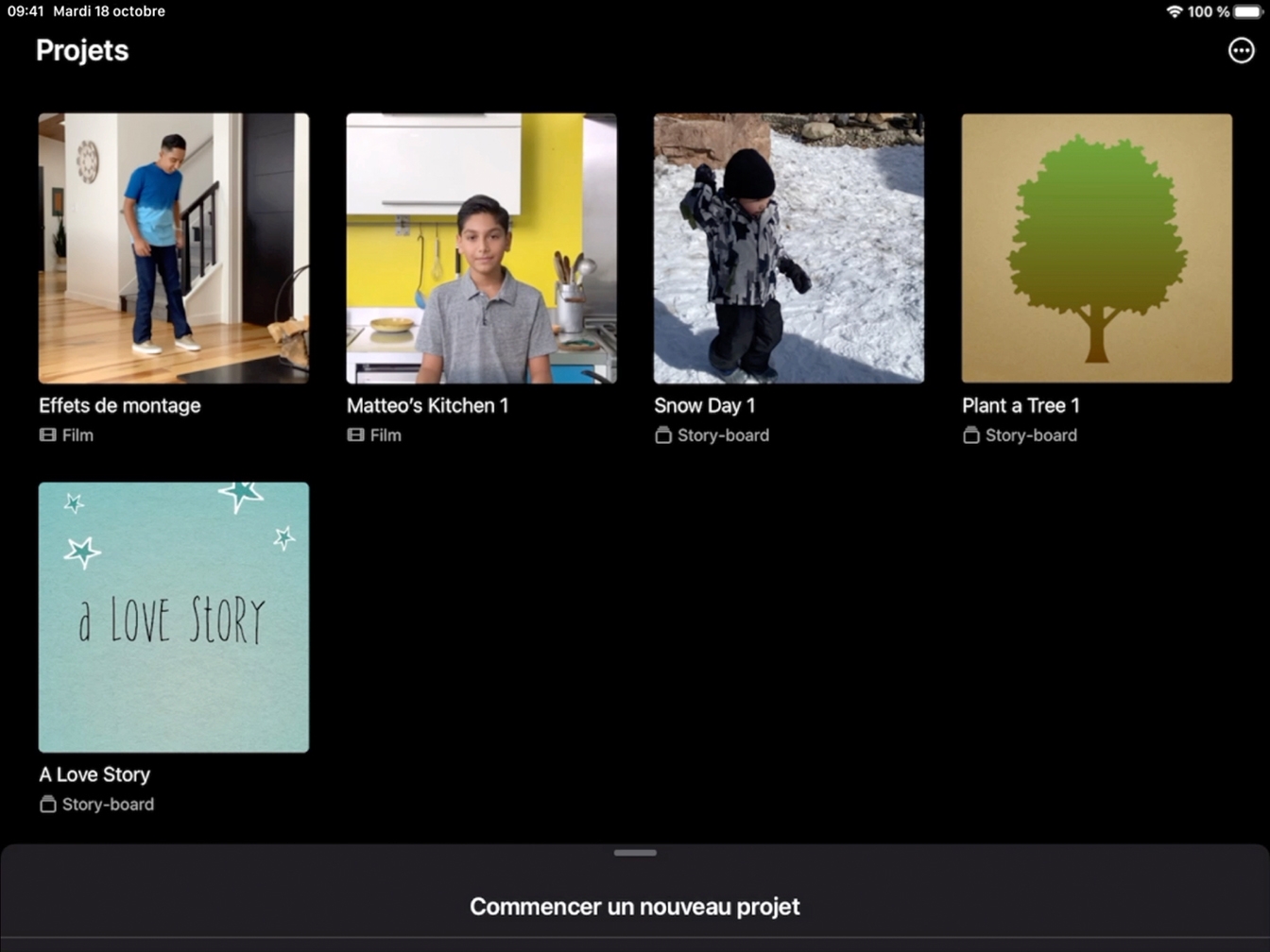Select the Snow Day 1 title text
The image size is (1270, 952).
tap(704, 405)
